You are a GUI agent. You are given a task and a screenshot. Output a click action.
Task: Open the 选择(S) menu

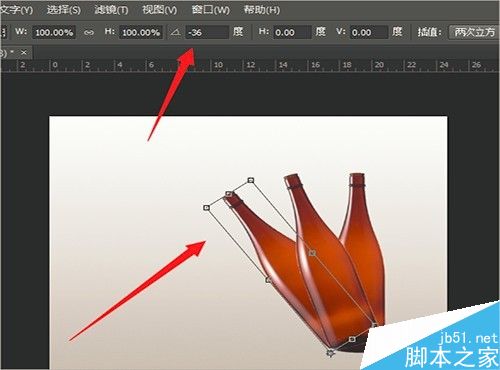click(64, 10)
